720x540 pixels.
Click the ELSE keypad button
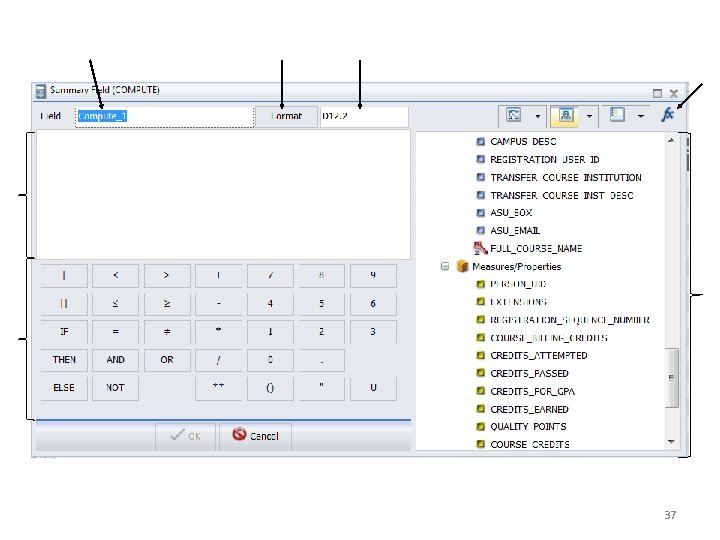click(64, 388)
